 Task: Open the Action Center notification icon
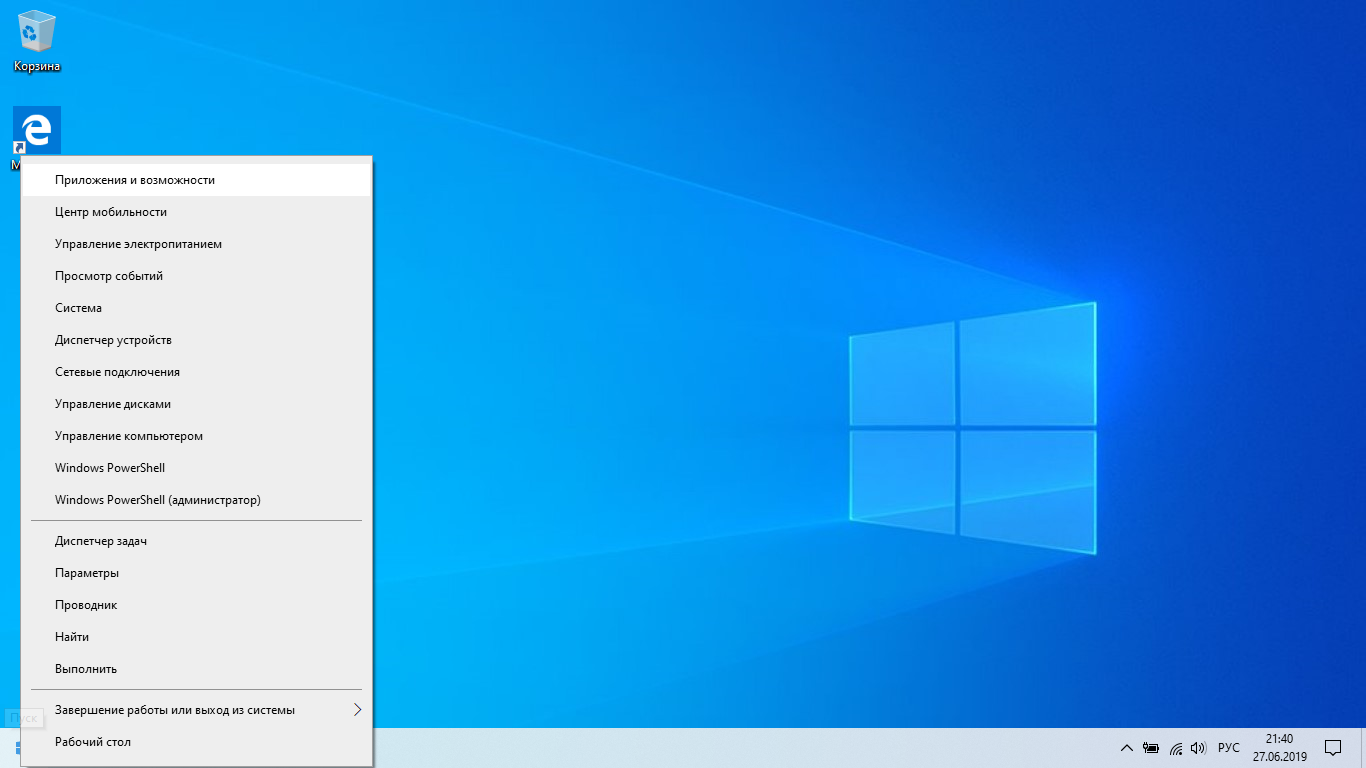tap(1332, 748)
